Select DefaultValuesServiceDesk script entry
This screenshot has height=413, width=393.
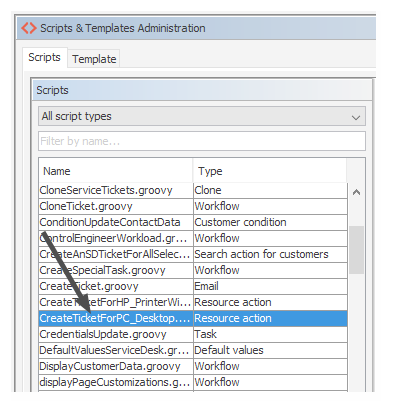(193, 350)
